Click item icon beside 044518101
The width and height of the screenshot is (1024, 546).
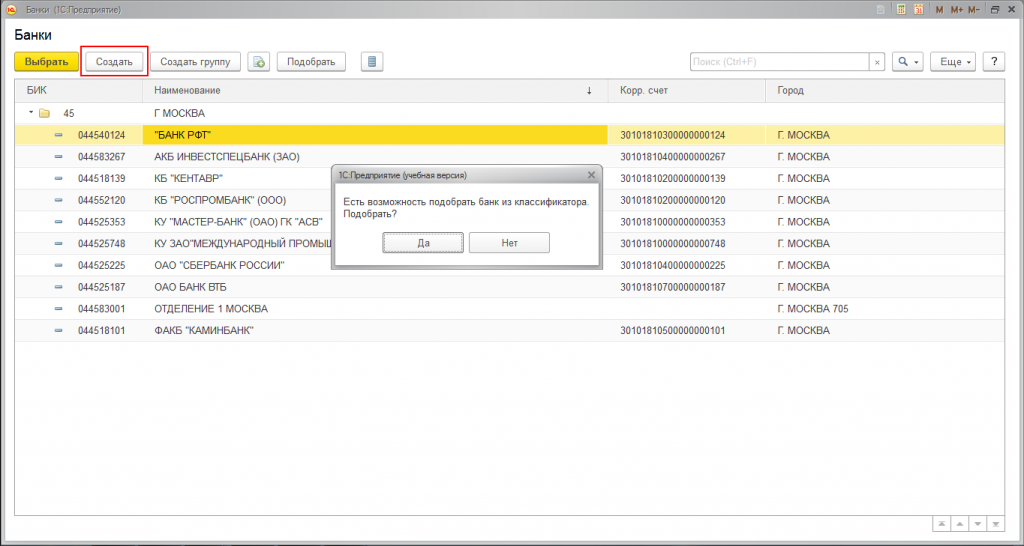pos(58,331)
